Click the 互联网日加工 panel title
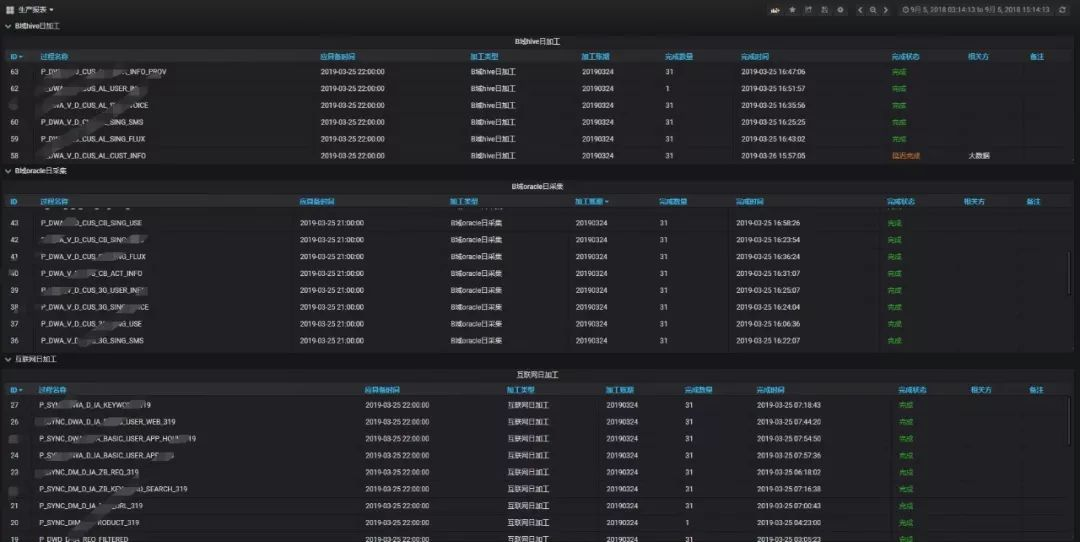 (537, 375)
